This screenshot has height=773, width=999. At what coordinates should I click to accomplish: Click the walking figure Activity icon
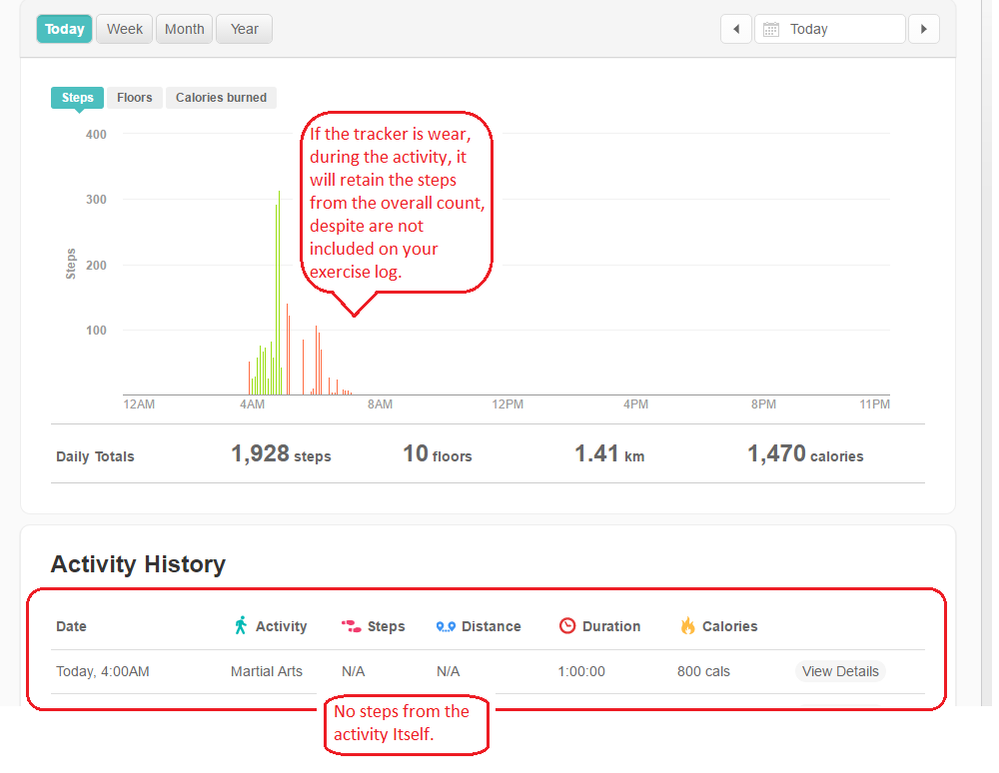point(240,626)
